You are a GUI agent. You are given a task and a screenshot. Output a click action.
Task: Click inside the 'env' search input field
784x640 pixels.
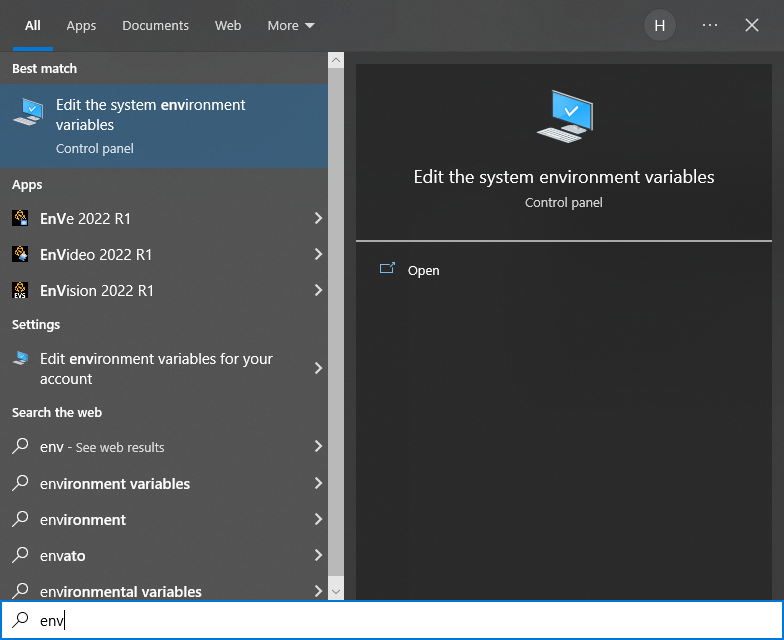pyautogui.click(x=392, y=620)
